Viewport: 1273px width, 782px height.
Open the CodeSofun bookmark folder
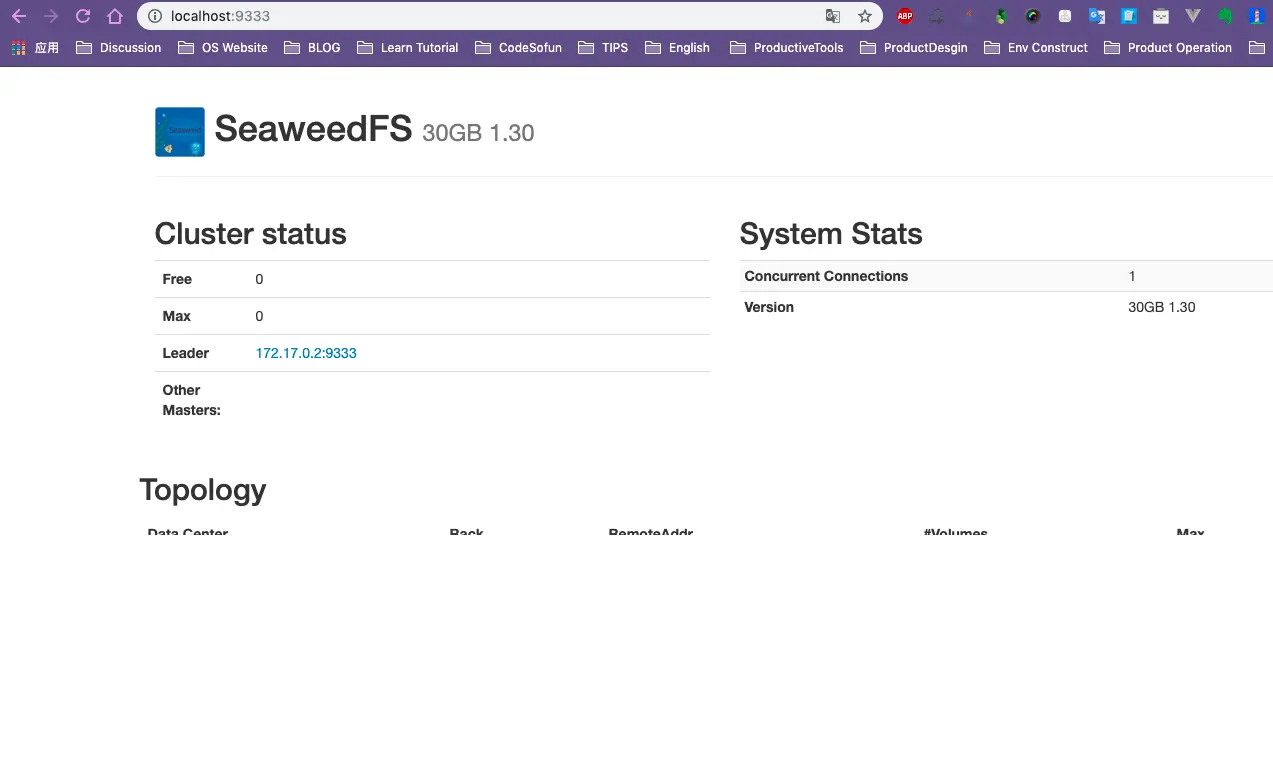pos(518,47)
